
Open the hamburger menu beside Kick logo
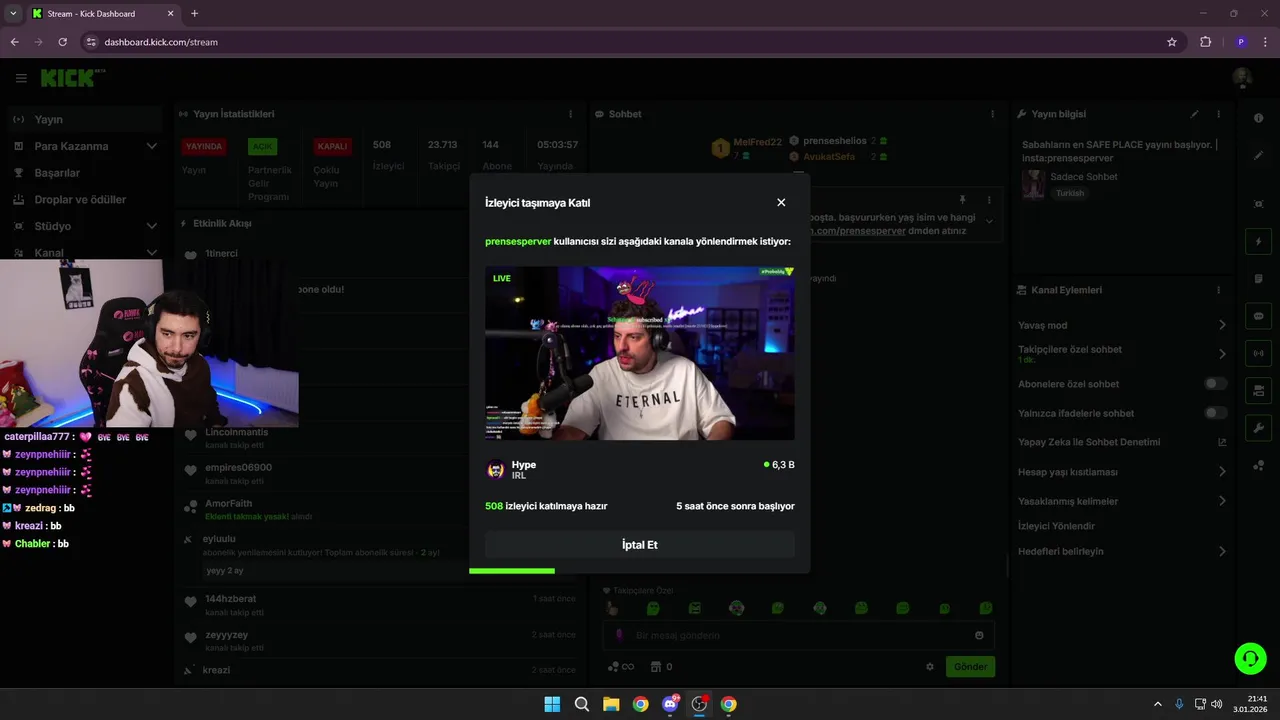21,78
